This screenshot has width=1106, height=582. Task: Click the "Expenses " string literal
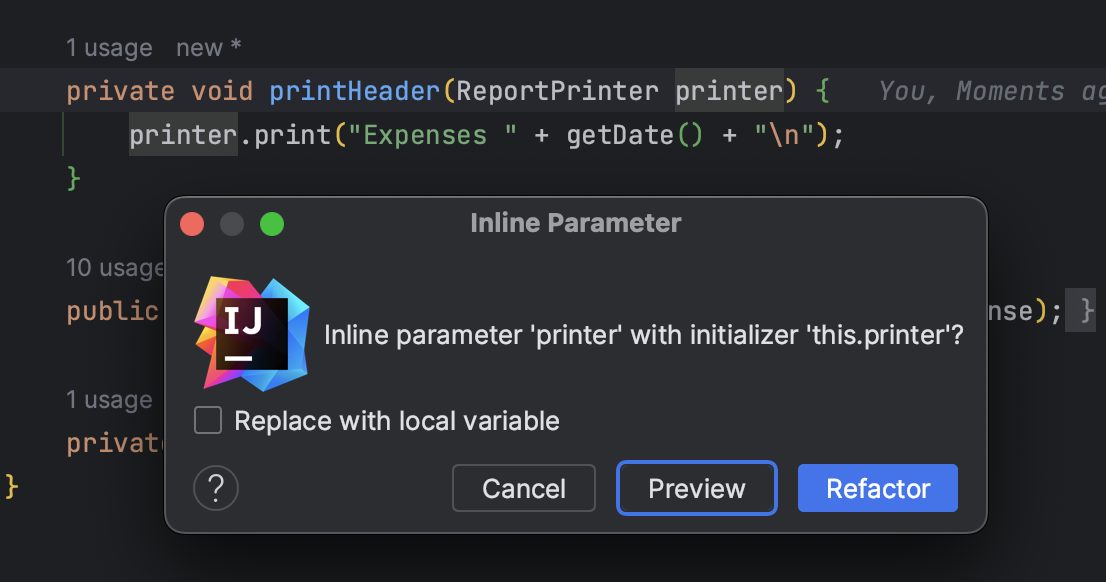coord(432,135)
